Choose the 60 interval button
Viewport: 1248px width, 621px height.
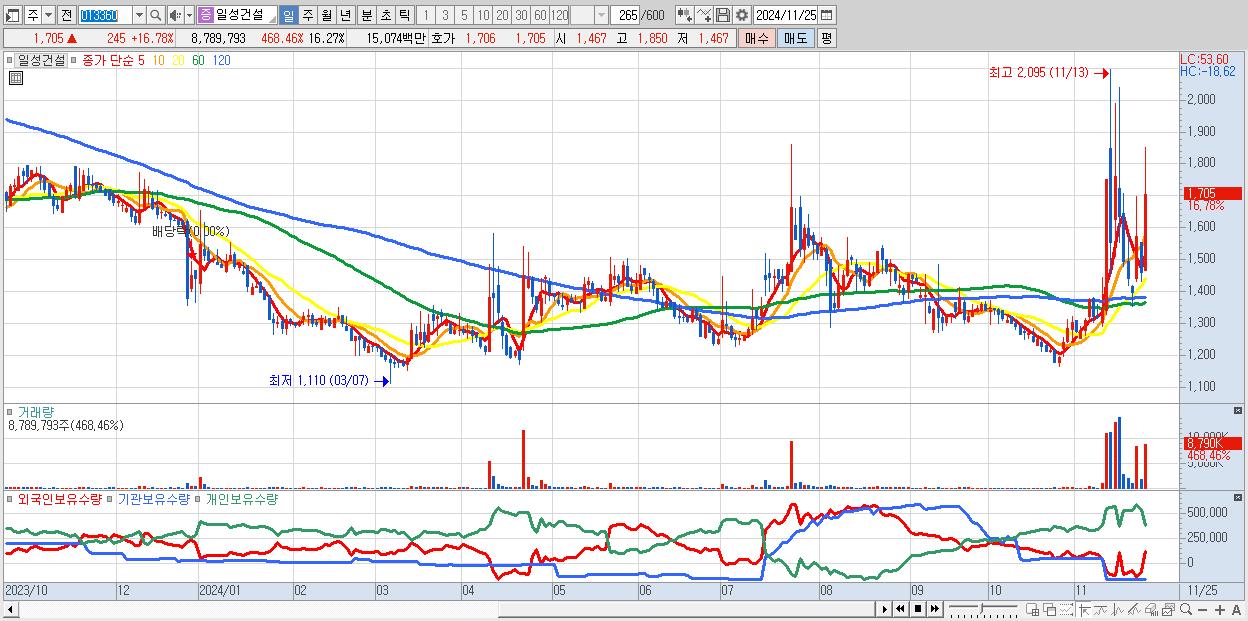click(540, 16)
